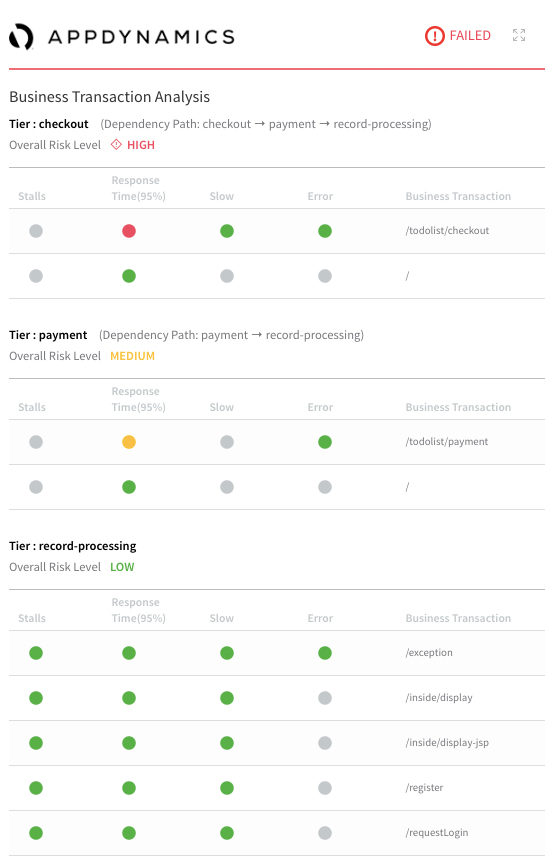
Task: Click the MEDIUM overall risk level label
Action: [x=132, y=356]
